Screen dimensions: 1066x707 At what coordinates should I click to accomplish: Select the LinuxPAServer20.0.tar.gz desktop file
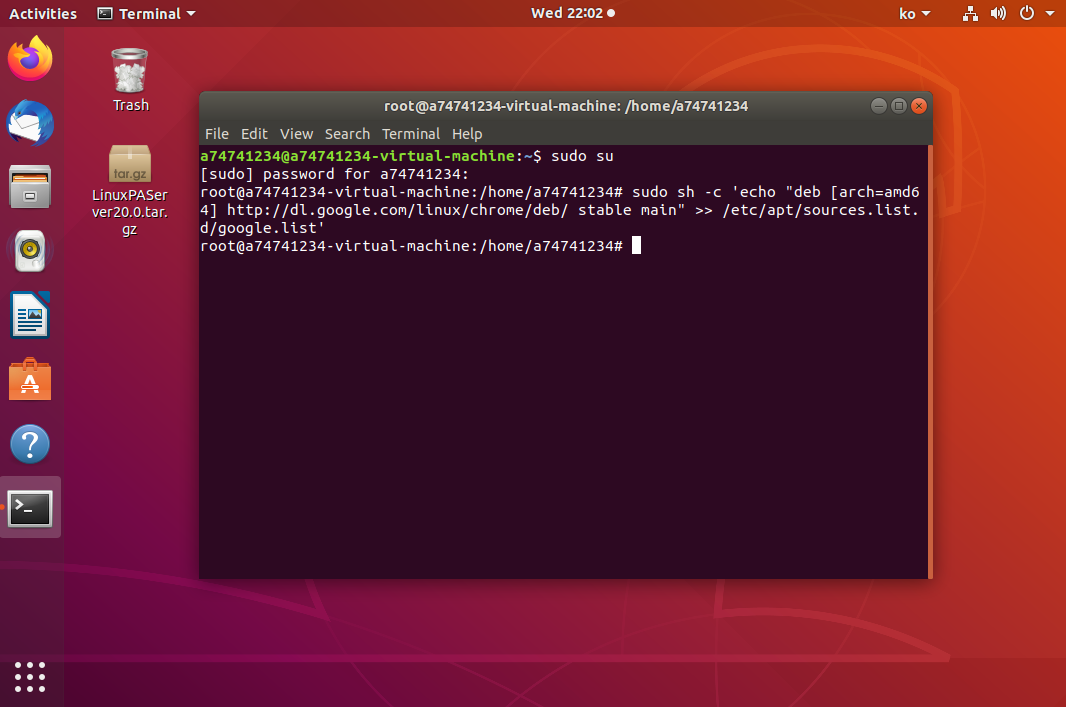pos(130,190)
